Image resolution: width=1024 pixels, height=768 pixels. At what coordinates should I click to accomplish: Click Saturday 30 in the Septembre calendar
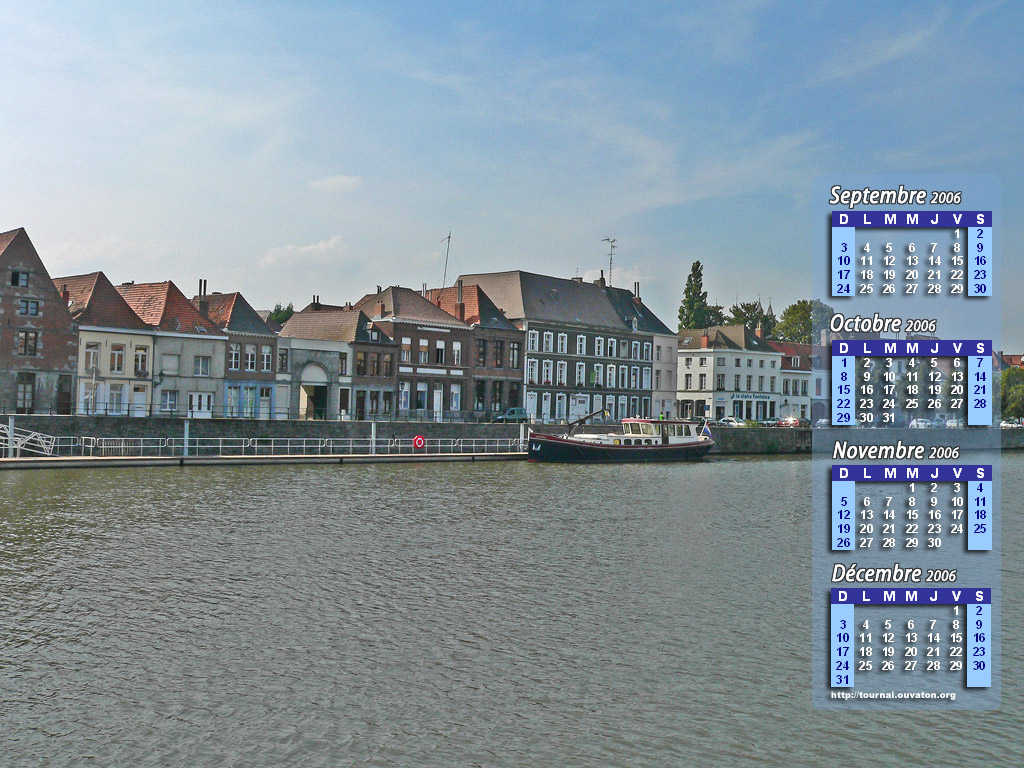click(x=980, y=289)
